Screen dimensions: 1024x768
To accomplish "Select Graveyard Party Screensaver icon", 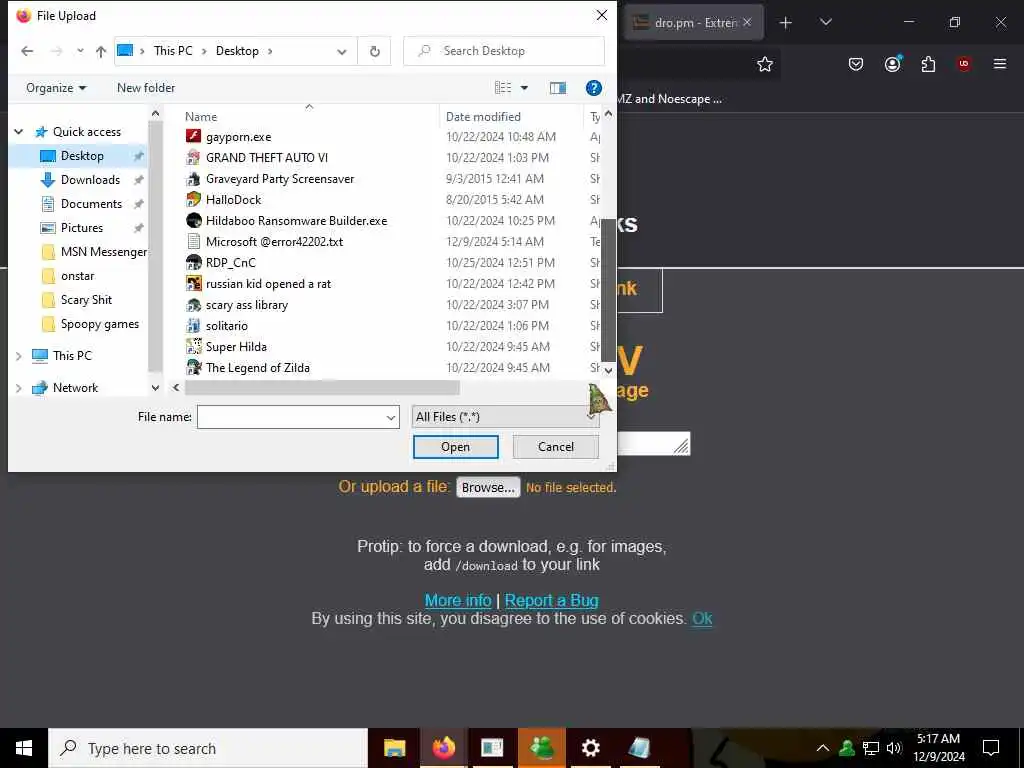I will [x=193, y=178].
